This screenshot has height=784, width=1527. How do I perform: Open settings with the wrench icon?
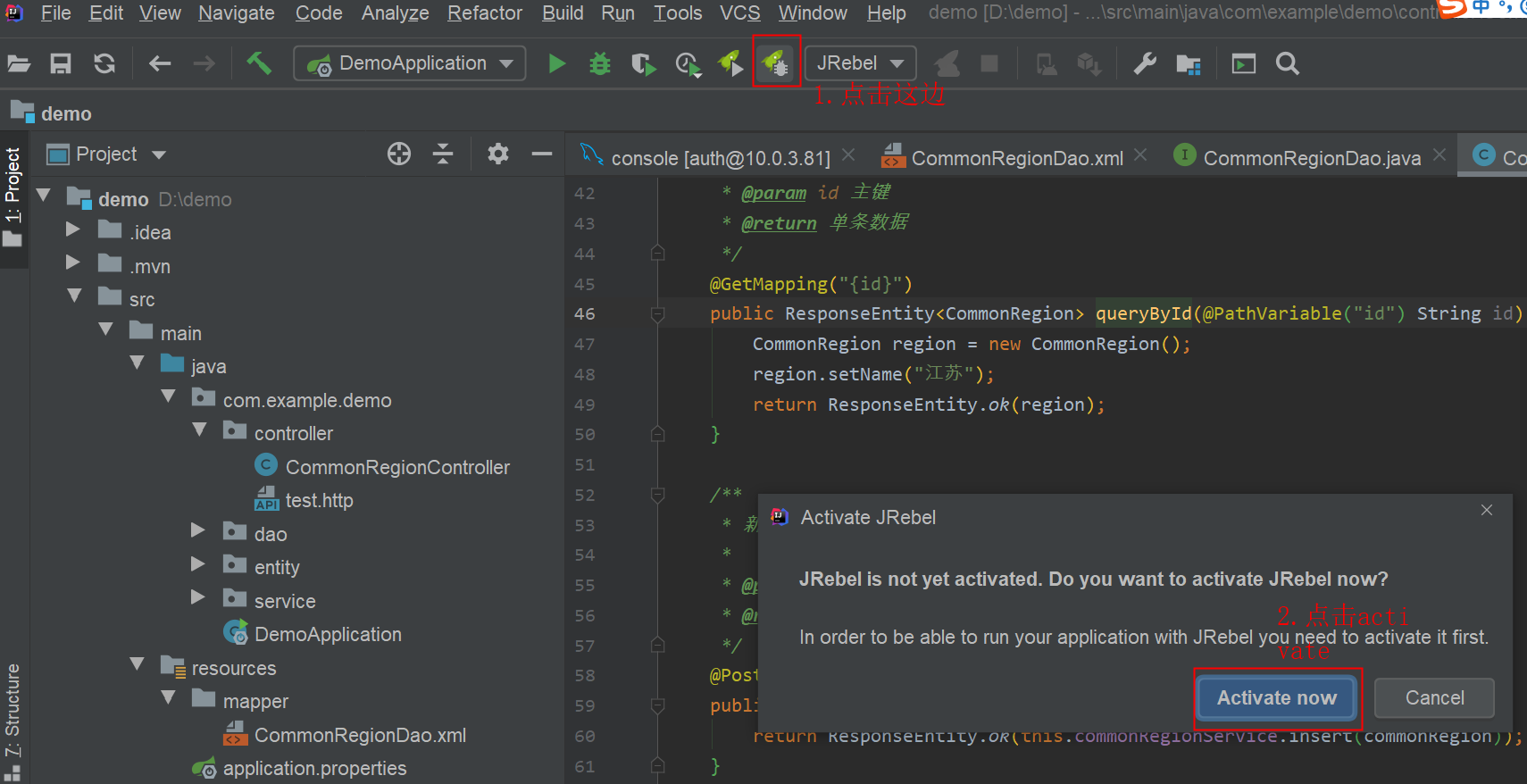point(1145,63)
